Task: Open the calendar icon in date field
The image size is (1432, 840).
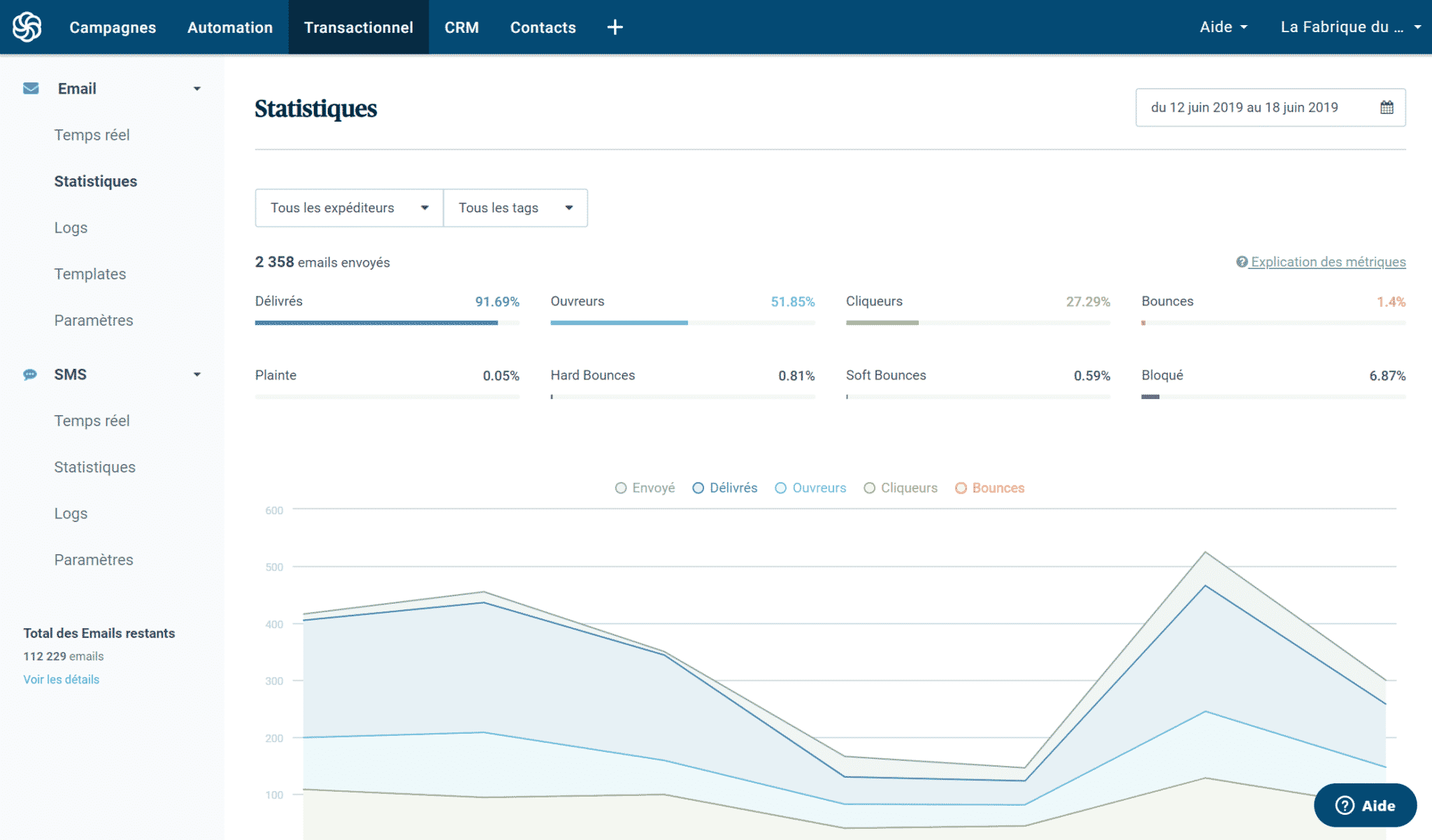Action: 1387,108
